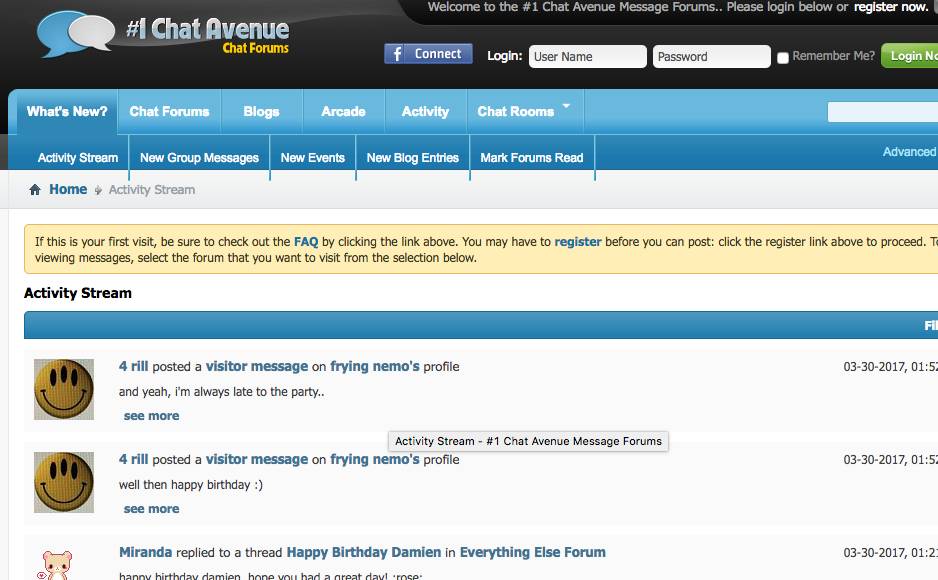Click the green Login button

[x=910, y=56]
